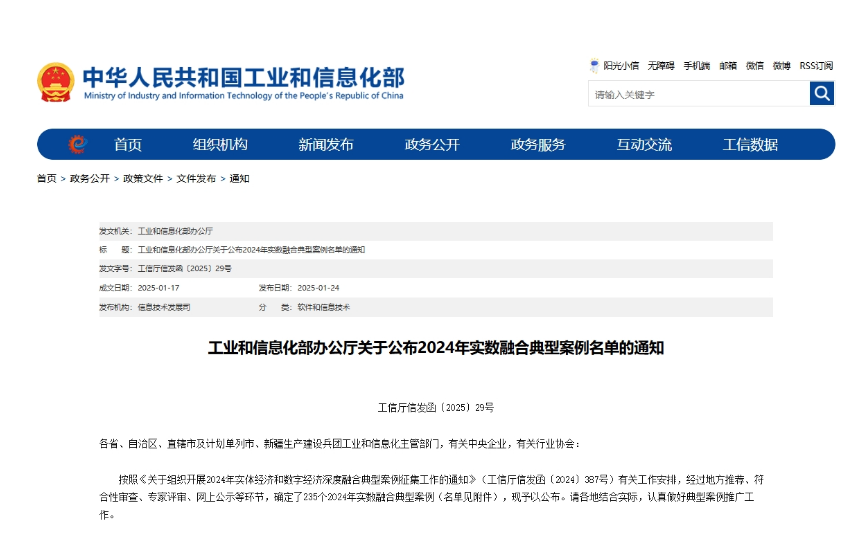
Task: Focus the 请输入关键字 search field
Action: pyautogui.click(x=699, y=94)
